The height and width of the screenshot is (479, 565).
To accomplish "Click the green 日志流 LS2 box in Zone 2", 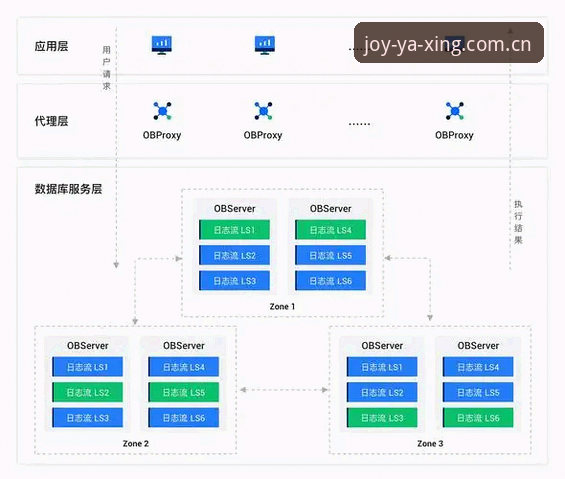I will point(88,392).
